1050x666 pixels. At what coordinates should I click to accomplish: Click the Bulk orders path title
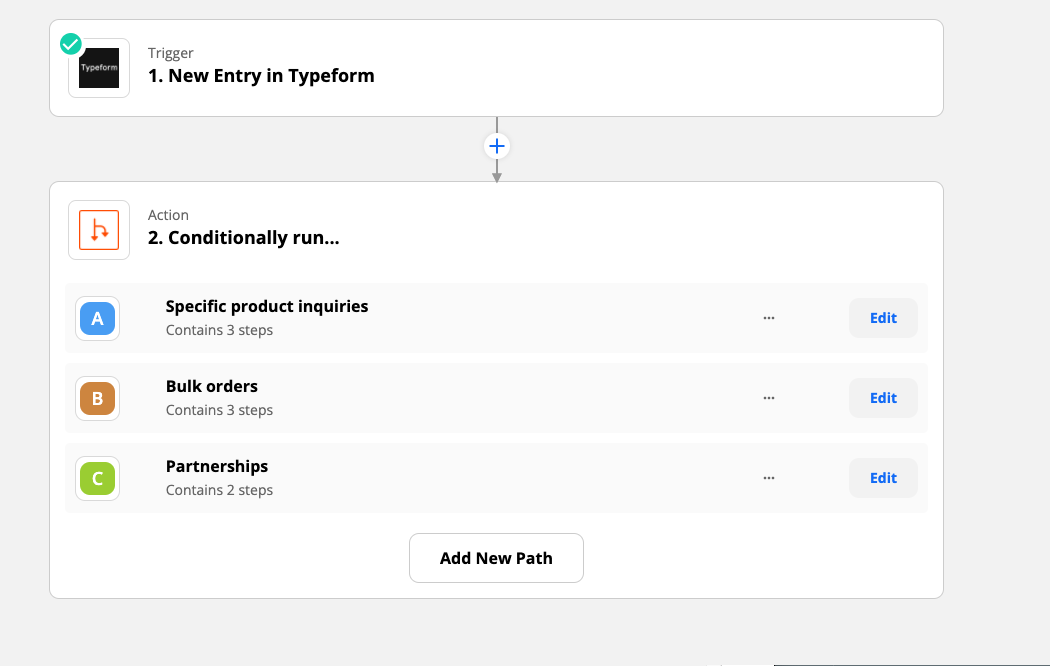[x=212, y=386]
